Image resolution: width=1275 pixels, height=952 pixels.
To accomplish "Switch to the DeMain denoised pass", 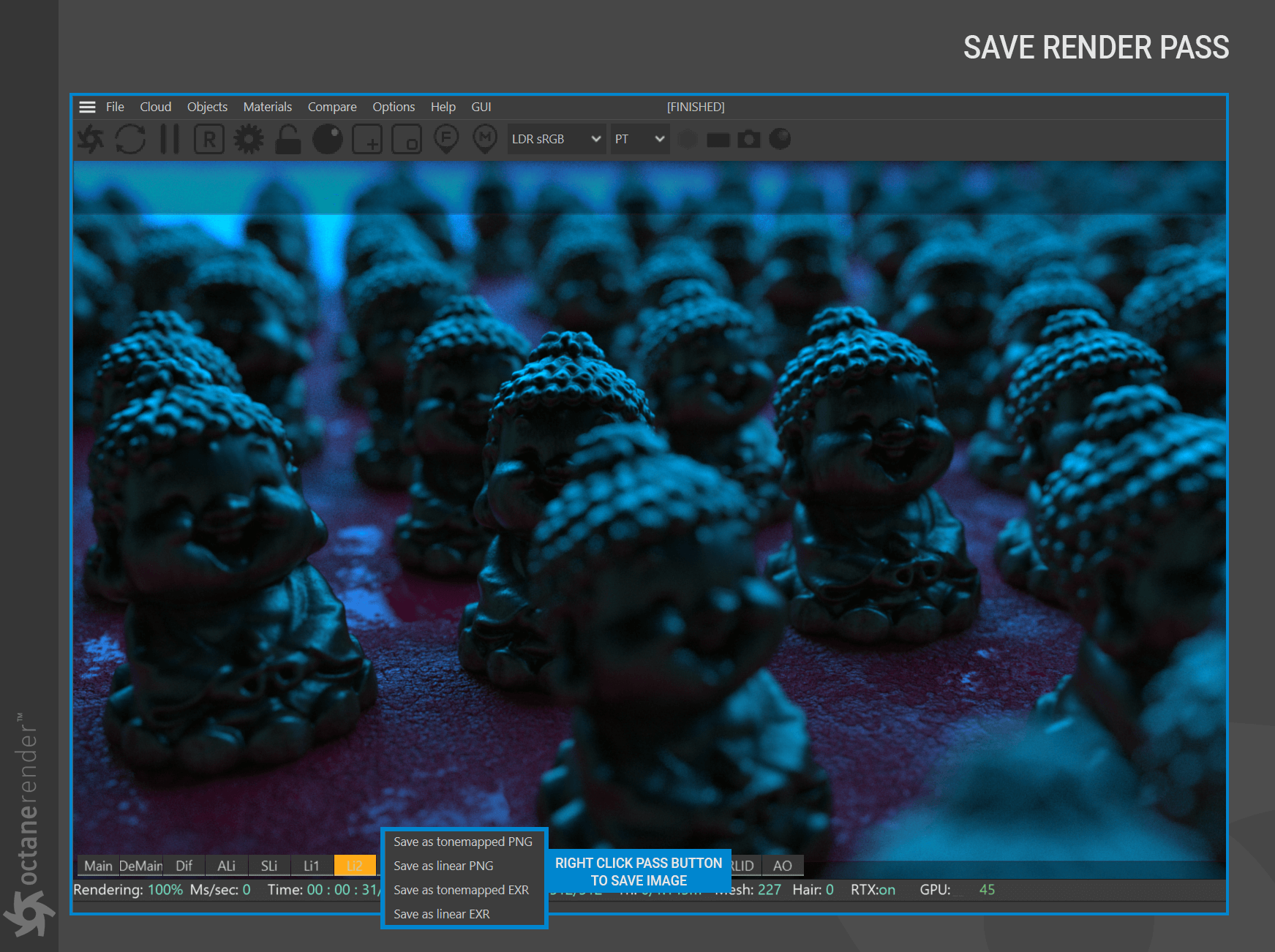I will 141,866.
